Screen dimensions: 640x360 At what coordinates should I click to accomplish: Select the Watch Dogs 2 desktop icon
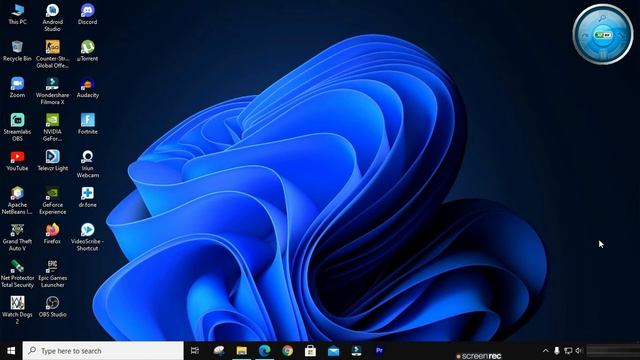(x=17, y=310)
